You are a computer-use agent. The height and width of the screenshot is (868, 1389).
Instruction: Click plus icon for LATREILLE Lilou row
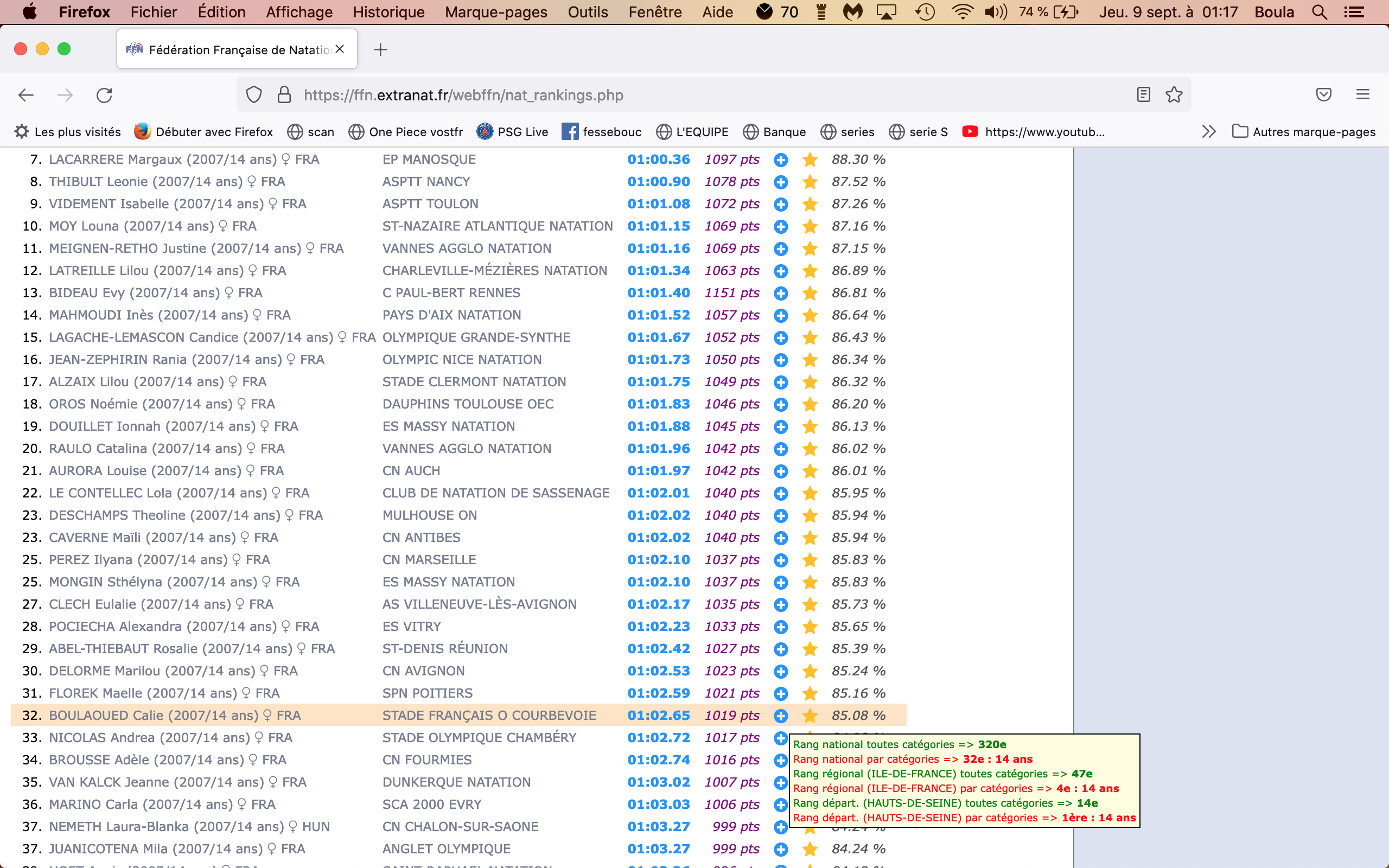[781, 271]
